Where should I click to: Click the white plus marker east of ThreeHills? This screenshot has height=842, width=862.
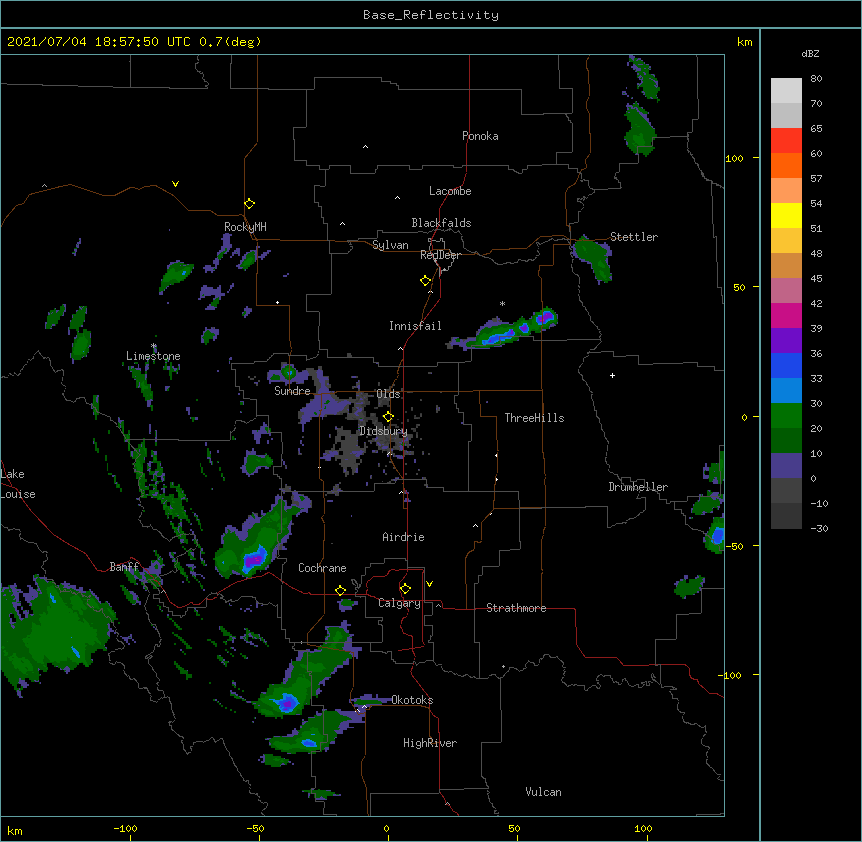tap(612, 375)
